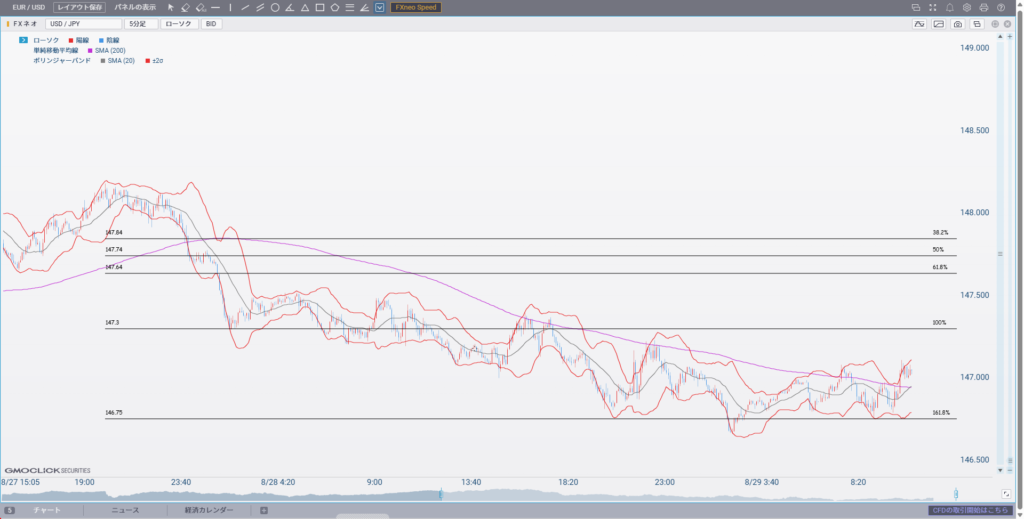This screenshot has width=1024, height=519.
Task: Select the pentagon drawing tool
Action: point(335,8)
